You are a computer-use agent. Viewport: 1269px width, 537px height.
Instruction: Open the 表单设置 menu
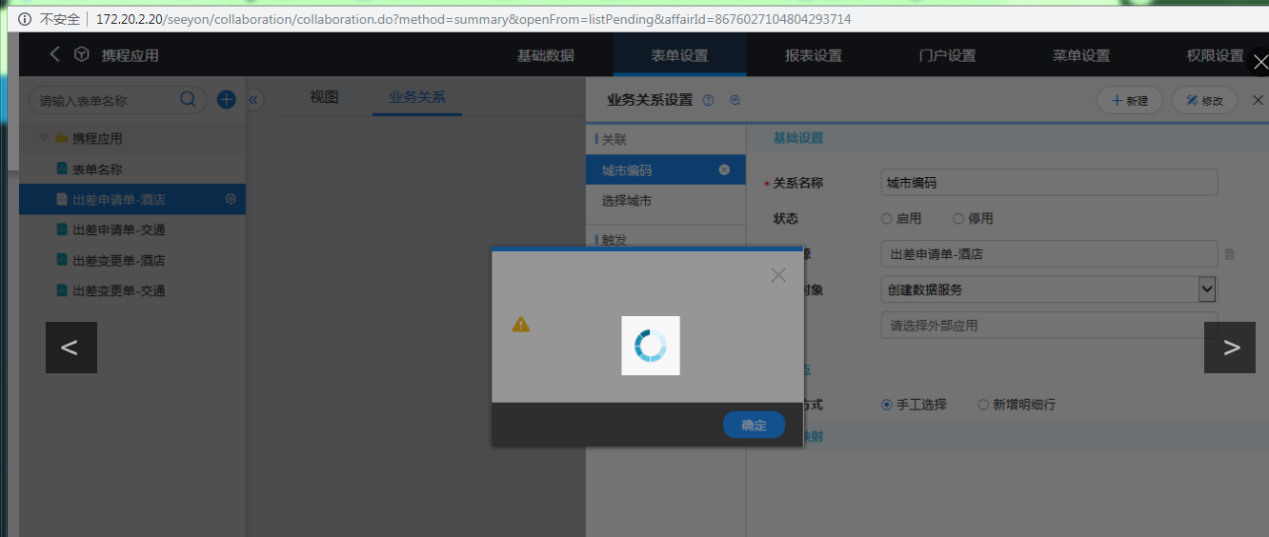[x=680, y=56]
